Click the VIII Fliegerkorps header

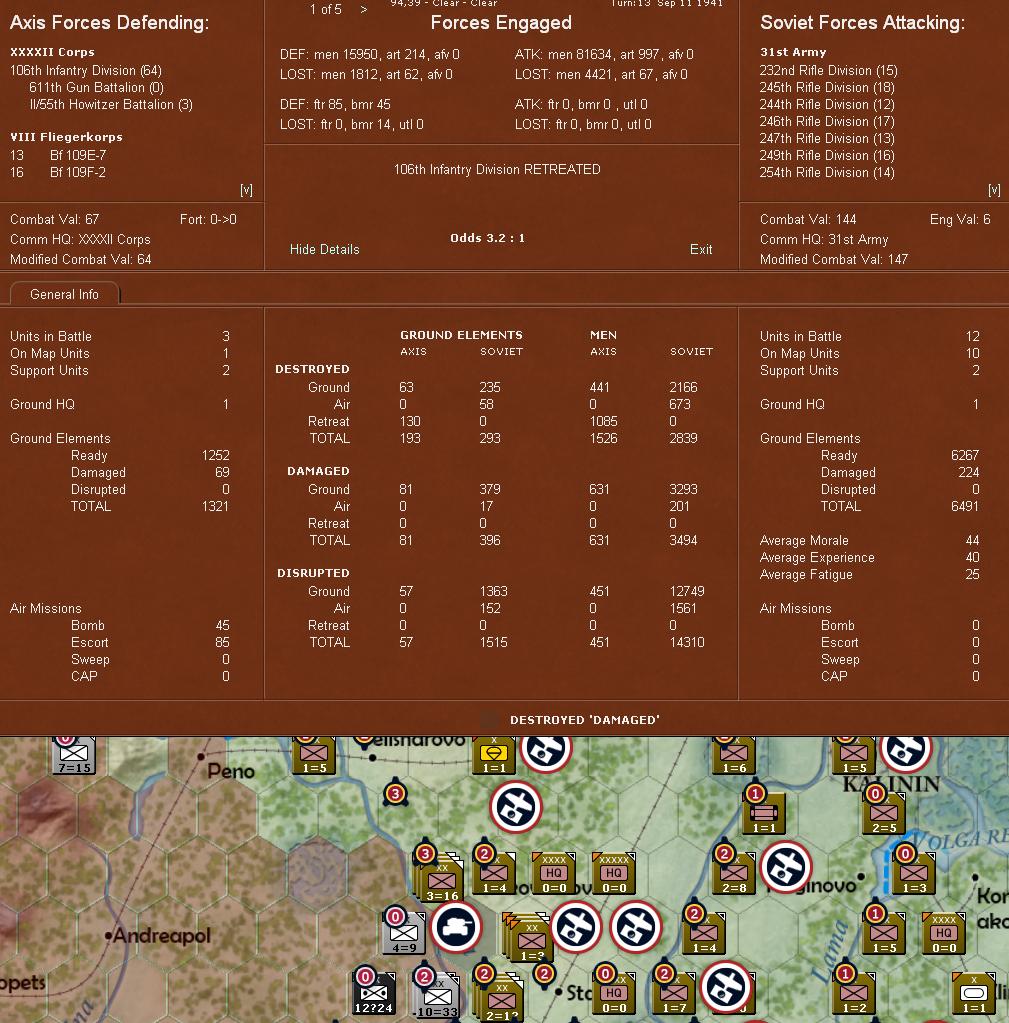point(66,137)
